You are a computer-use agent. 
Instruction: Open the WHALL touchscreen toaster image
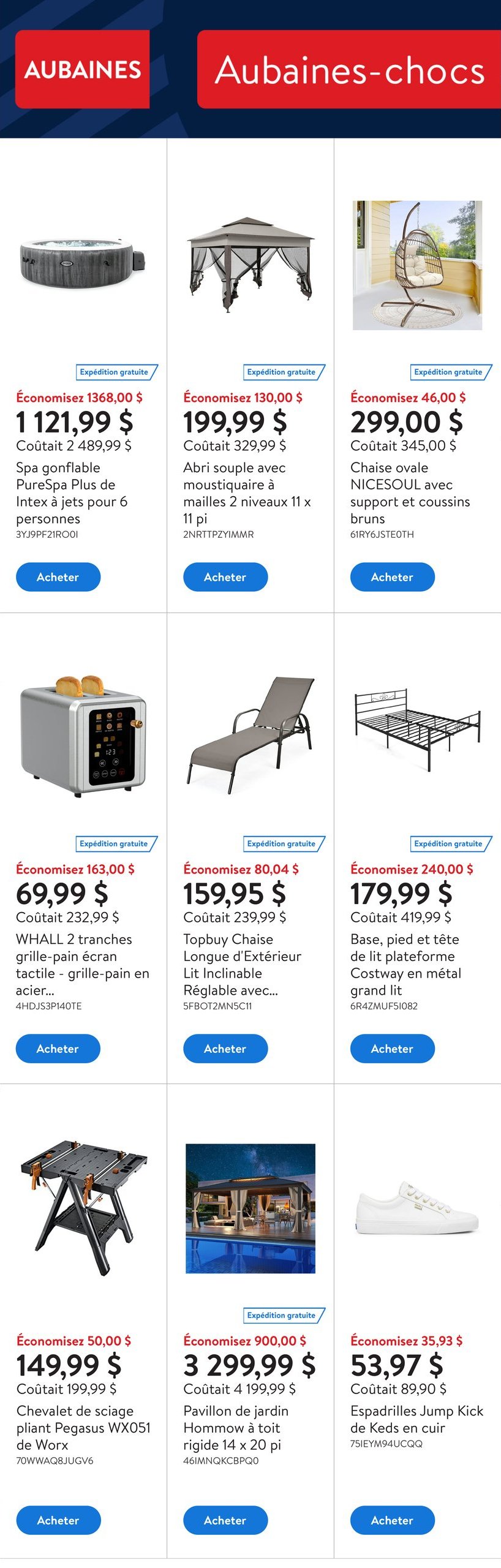83,736
